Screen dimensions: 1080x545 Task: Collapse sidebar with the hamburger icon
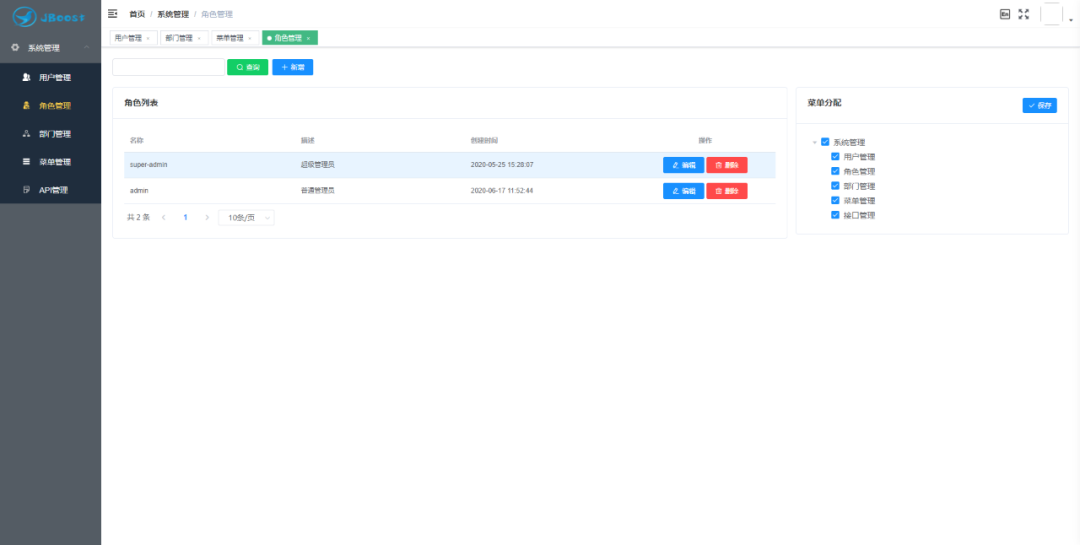coord(113,14)
